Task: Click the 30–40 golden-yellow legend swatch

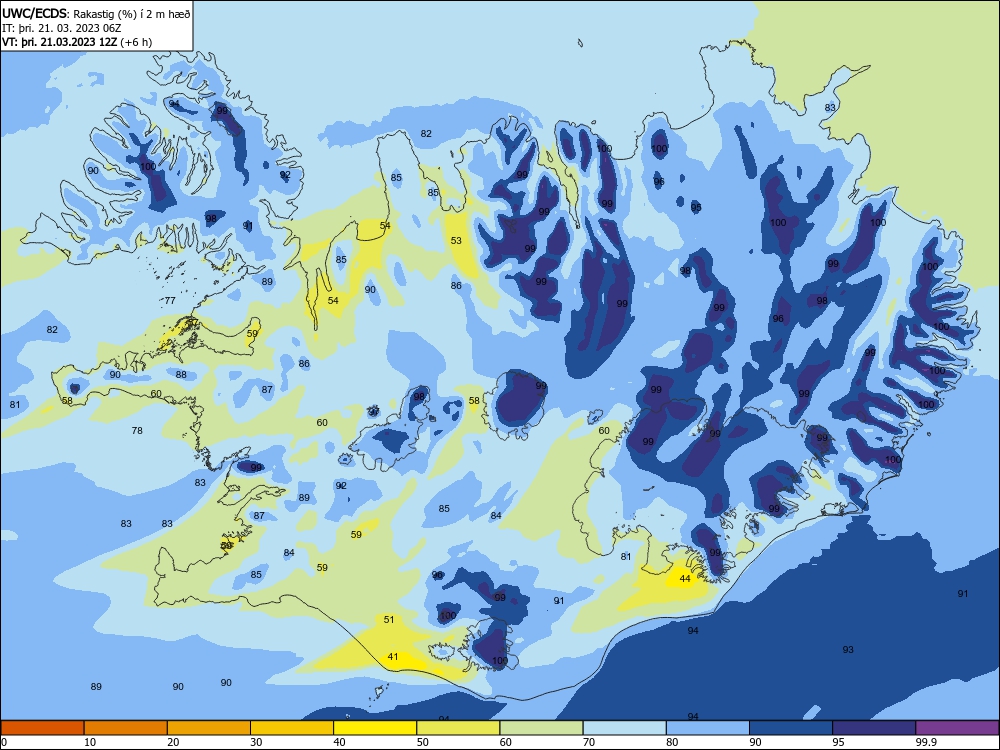Action: 292,728
